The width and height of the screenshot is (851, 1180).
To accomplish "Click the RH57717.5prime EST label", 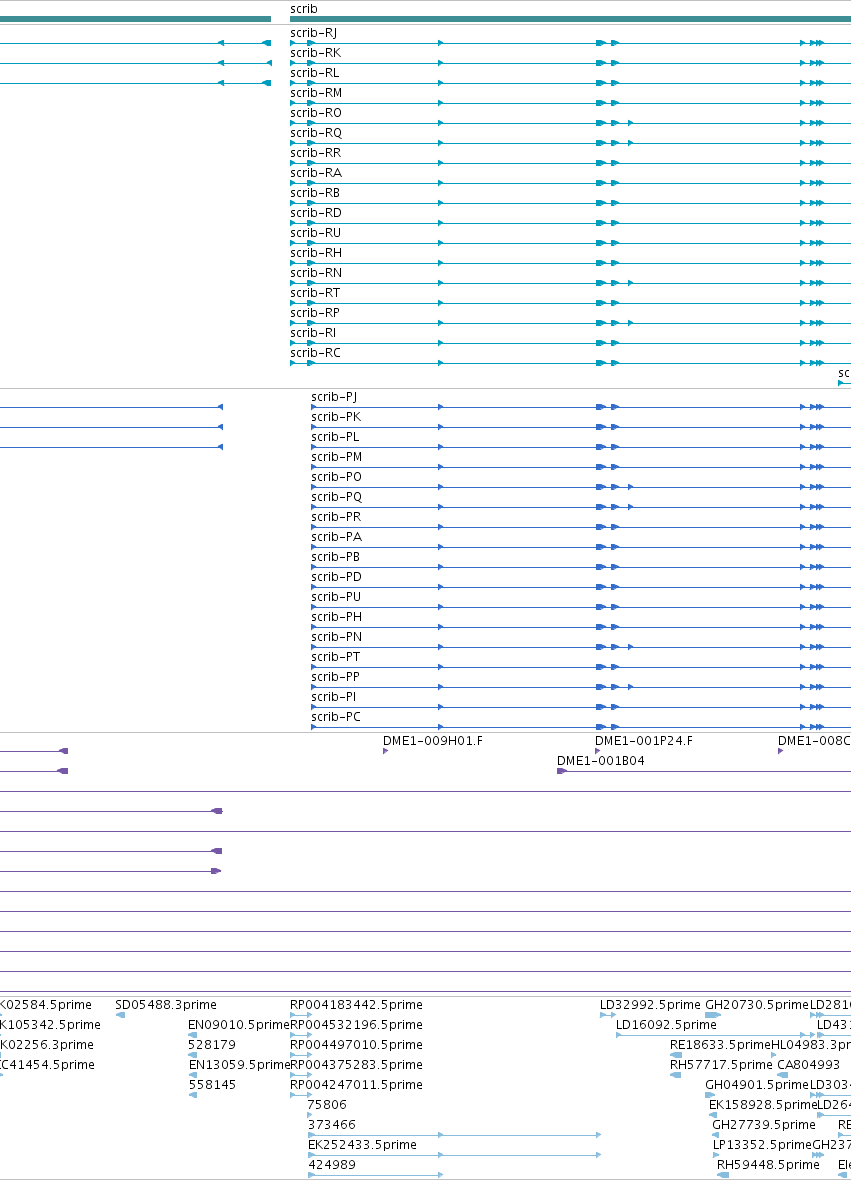I will coord(721,1065).
